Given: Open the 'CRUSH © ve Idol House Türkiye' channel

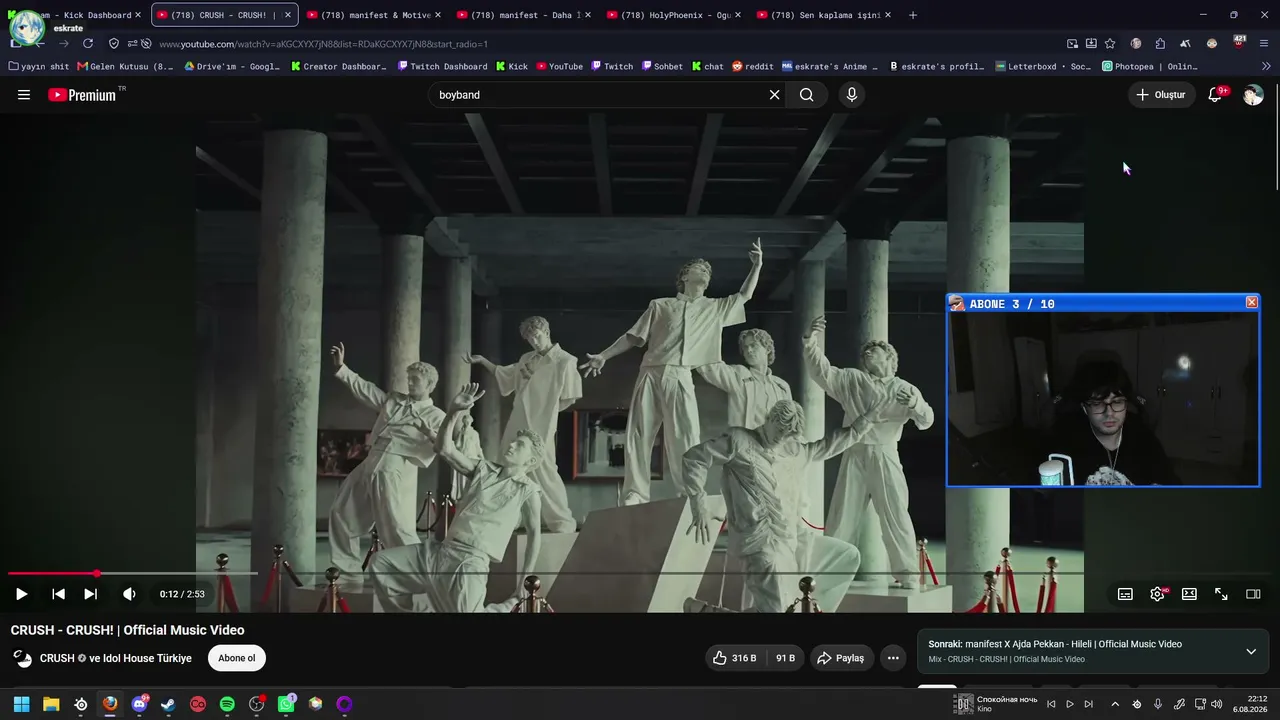Looking at the screenshot, I should coord(116,658).
